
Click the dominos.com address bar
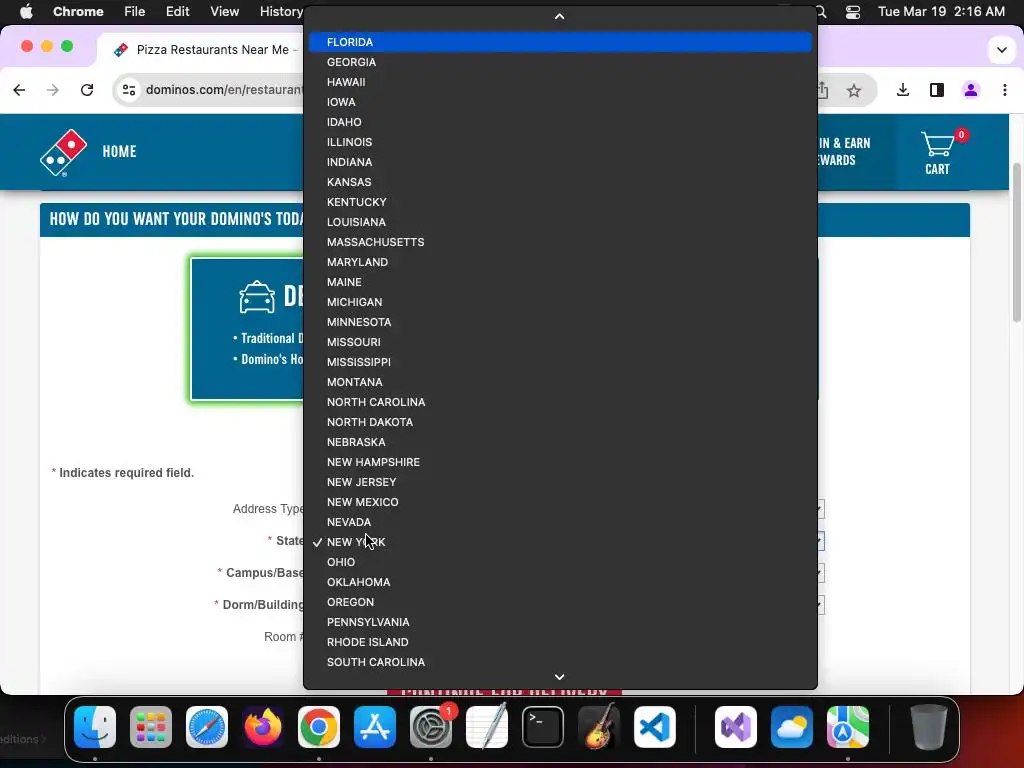coord(224,90)
